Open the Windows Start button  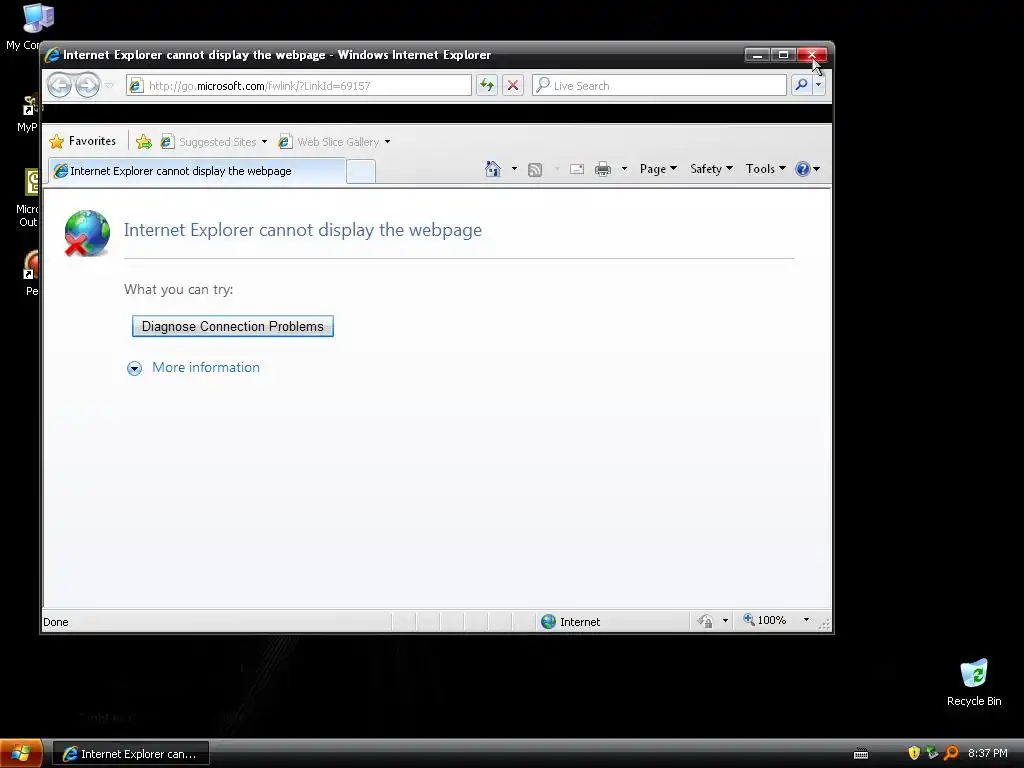21,754
